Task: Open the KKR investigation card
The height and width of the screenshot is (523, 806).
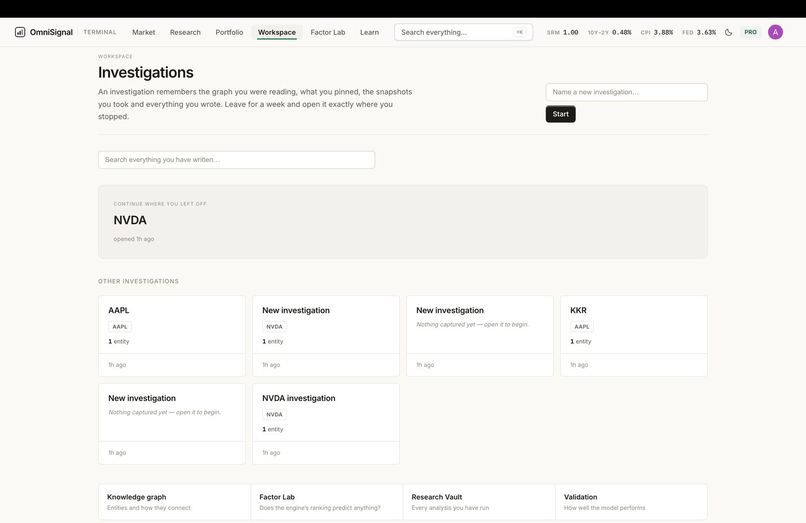Action: (x=634, y=336)
